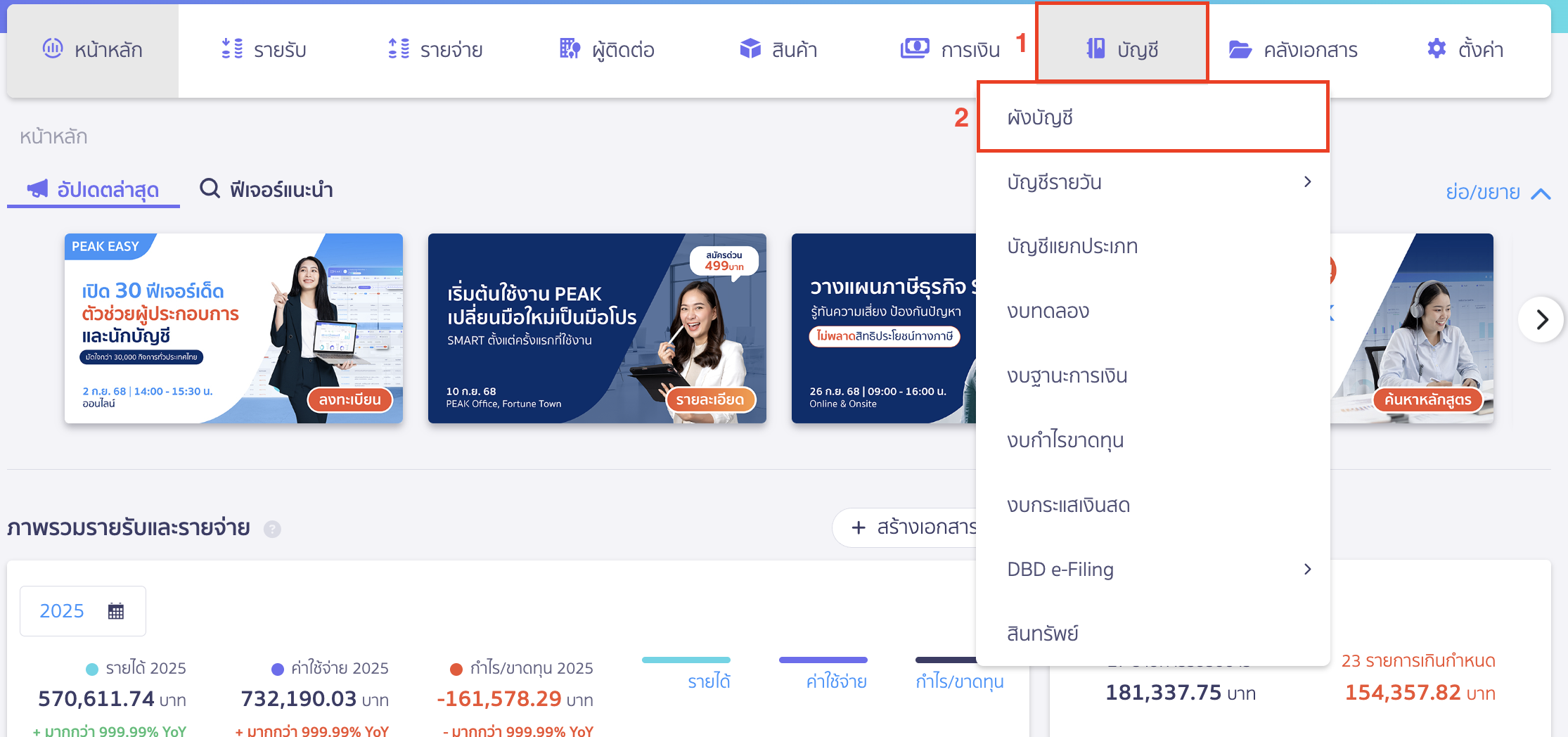The height and width of the screenshot is (737, 1568).
Task: Click the 154,357.82 overdue amount
Action: [1403, 693]
